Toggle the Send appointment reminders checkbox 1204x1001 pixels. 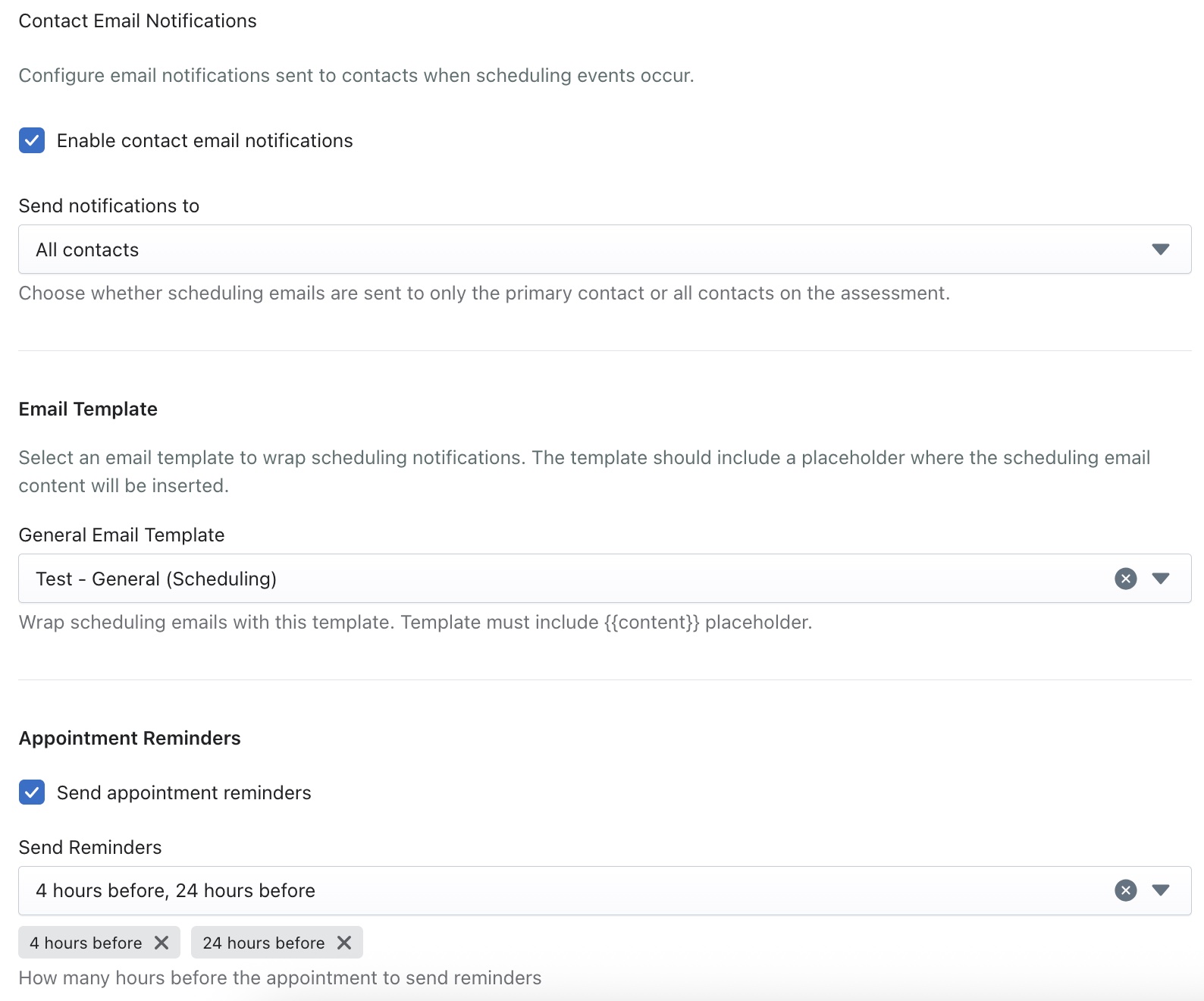coord(32,792)
